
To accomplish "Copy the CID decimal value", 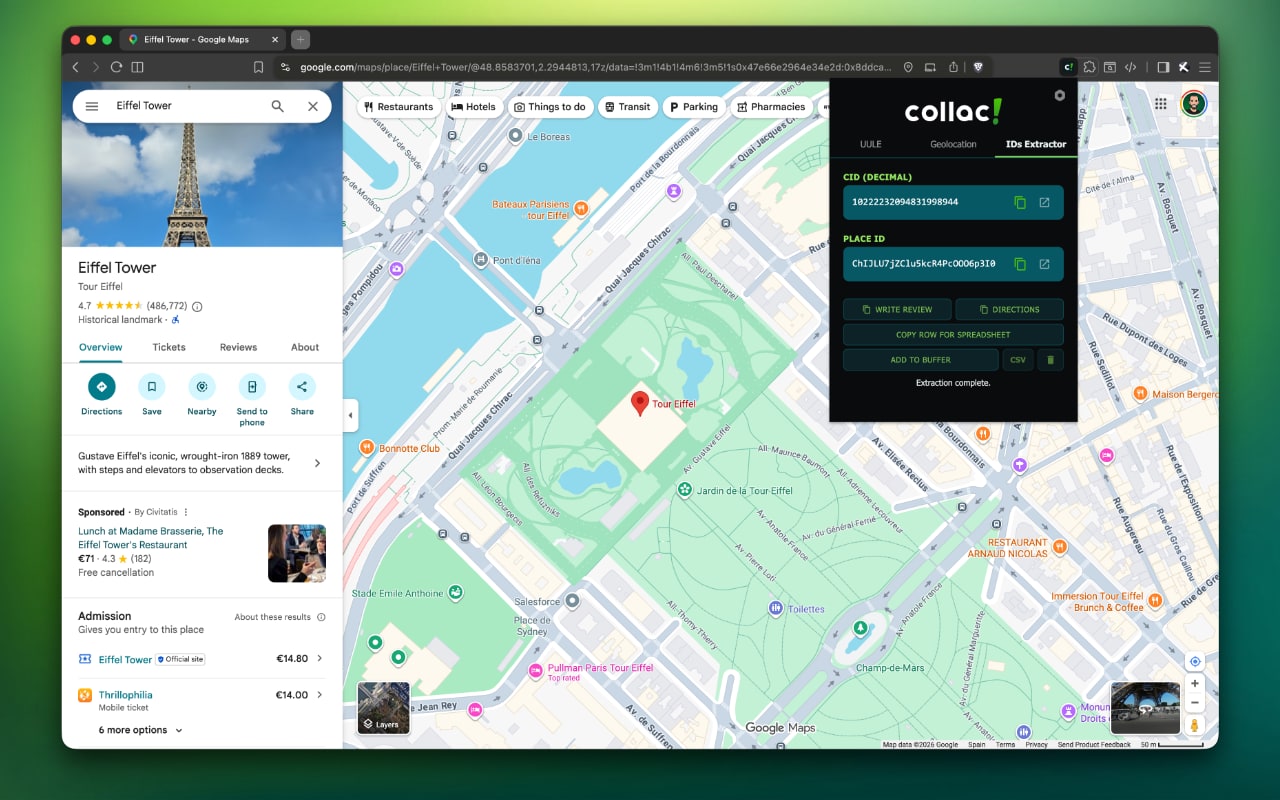I will coord(1020,202).
